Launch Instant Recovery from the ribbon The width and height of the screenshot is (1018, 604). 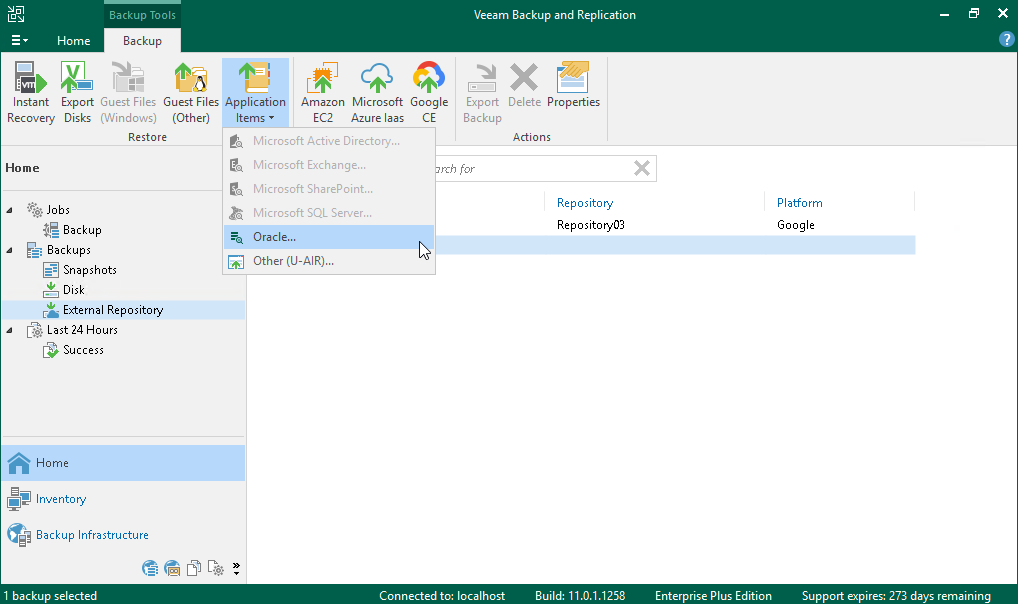coord(31,92)
